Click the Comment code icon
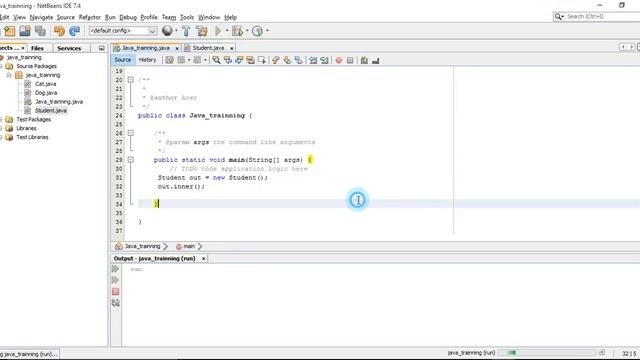The height and width of the screenshot is (360, 640). [x=364, y=60]
